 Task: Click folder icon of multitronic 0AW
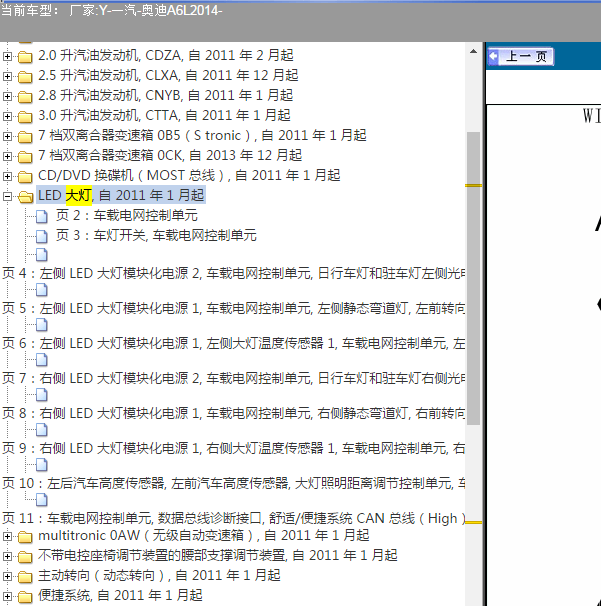click(x=25, y=537)
